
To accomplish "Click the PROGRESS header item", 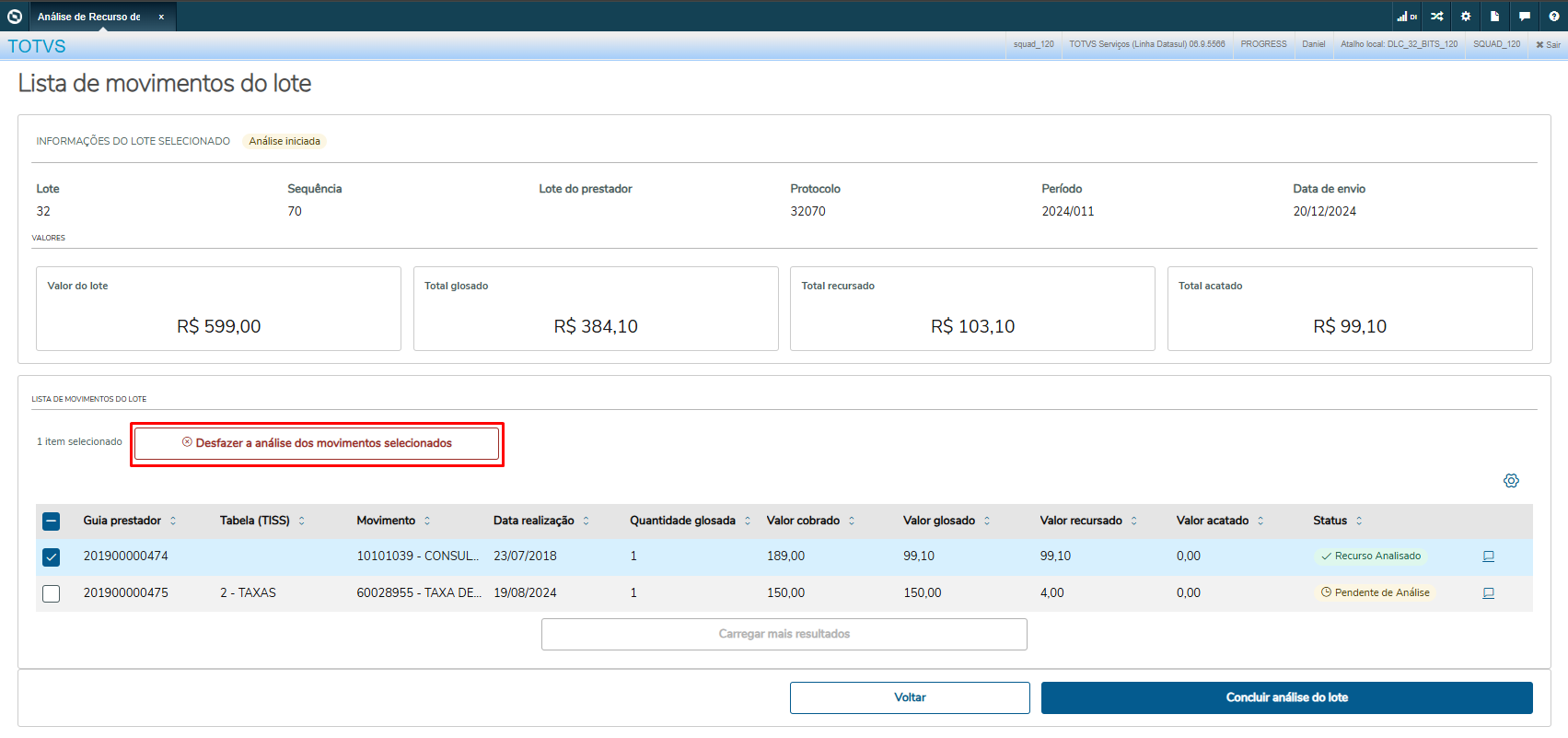I will point(1263,44).
